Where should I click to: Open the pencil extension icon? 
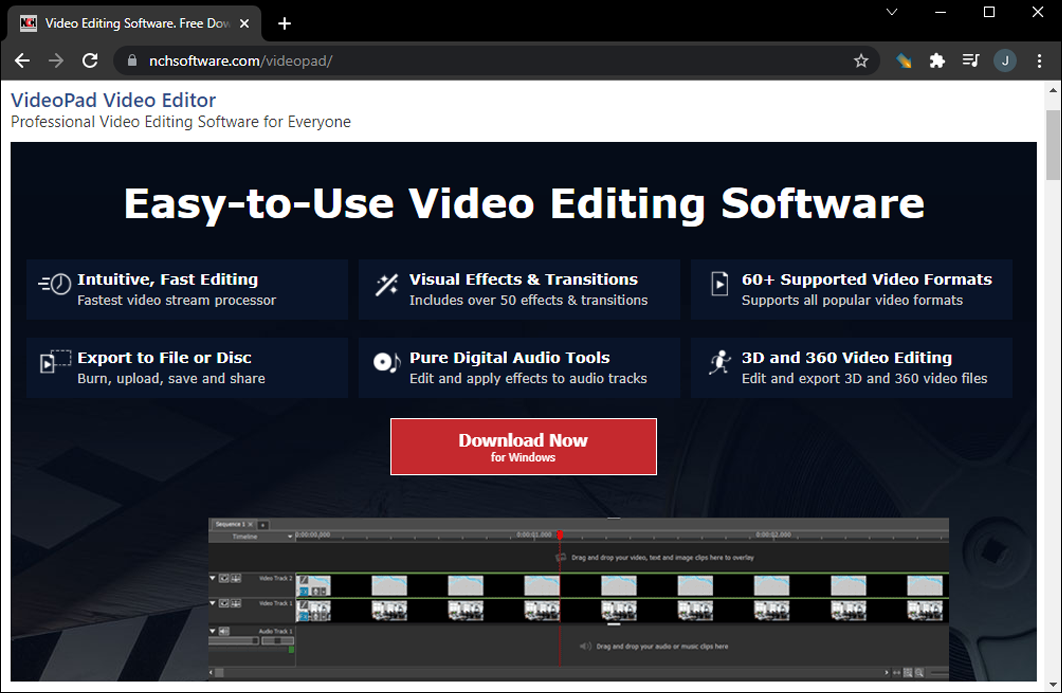point(904,61)
